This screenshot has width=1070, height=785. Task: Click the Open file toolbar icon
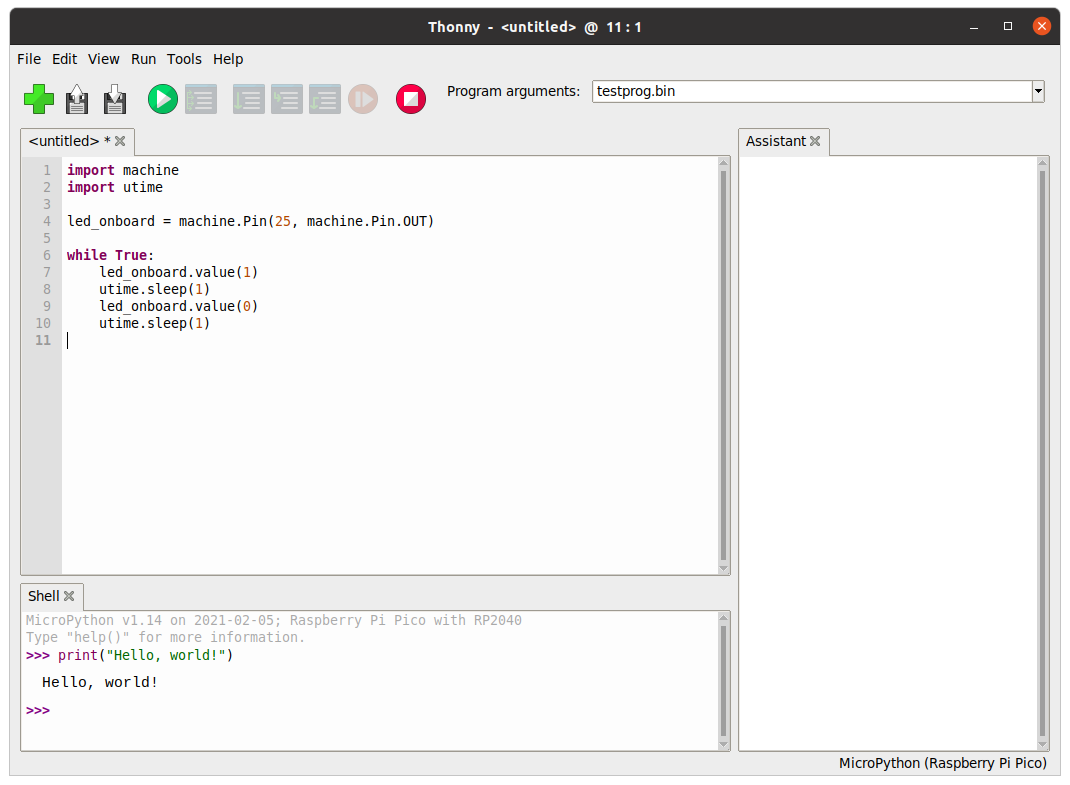pos(77,99)
